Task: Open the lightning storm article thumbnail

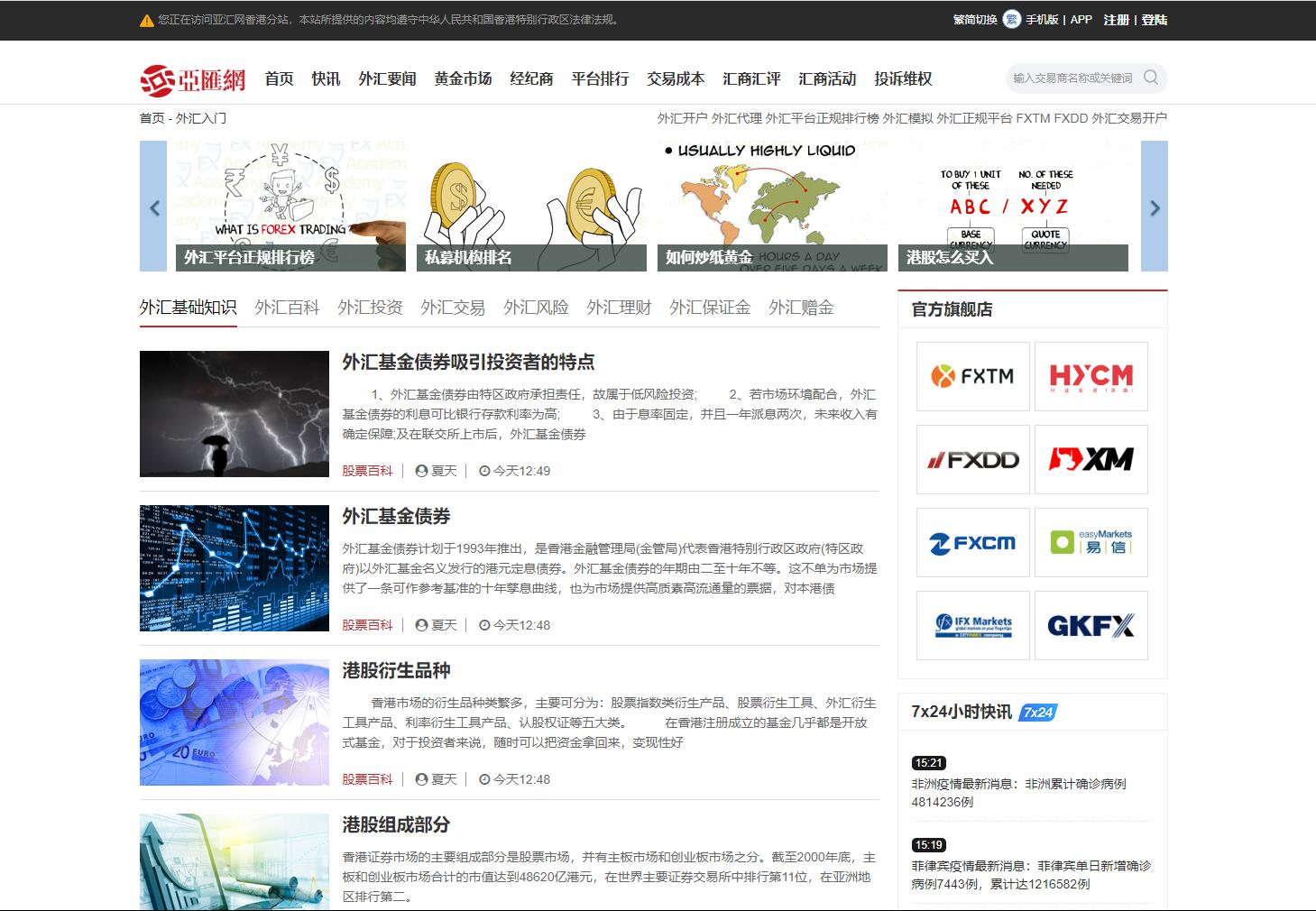Action: coord(235,414)
